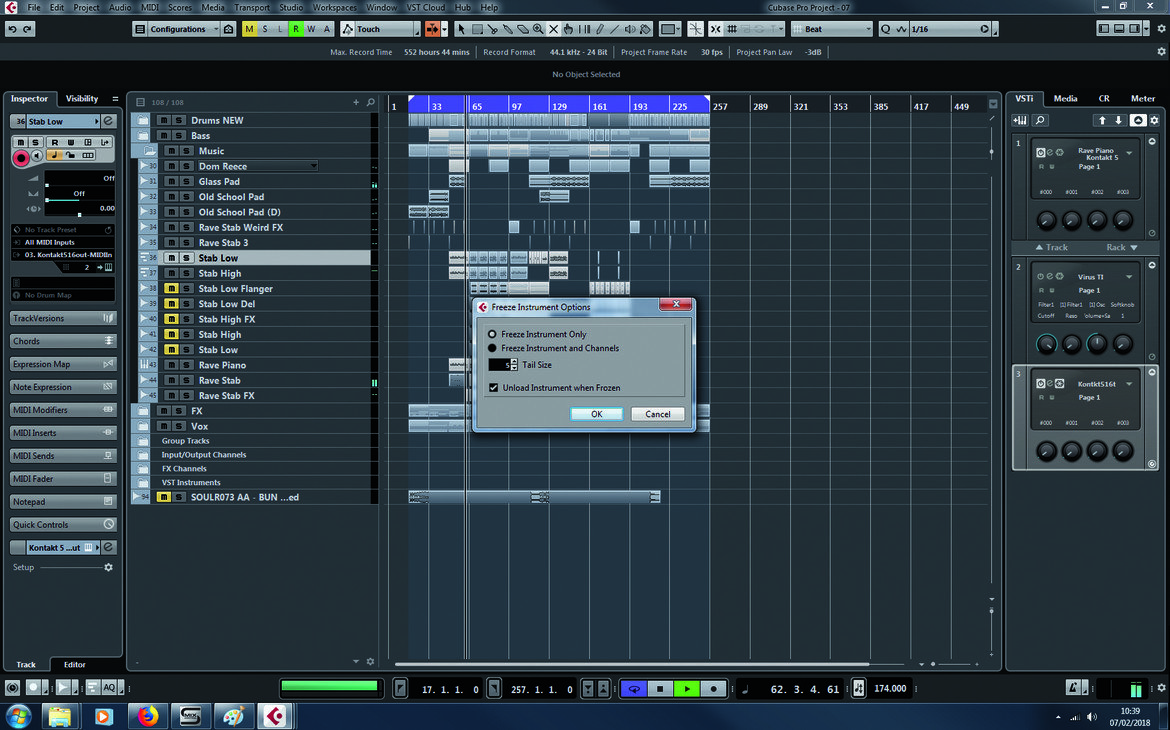Select Freeze Instrument and Channels option
The height and width of the screenshot is (730, 1170).
(x=492, y=349)
